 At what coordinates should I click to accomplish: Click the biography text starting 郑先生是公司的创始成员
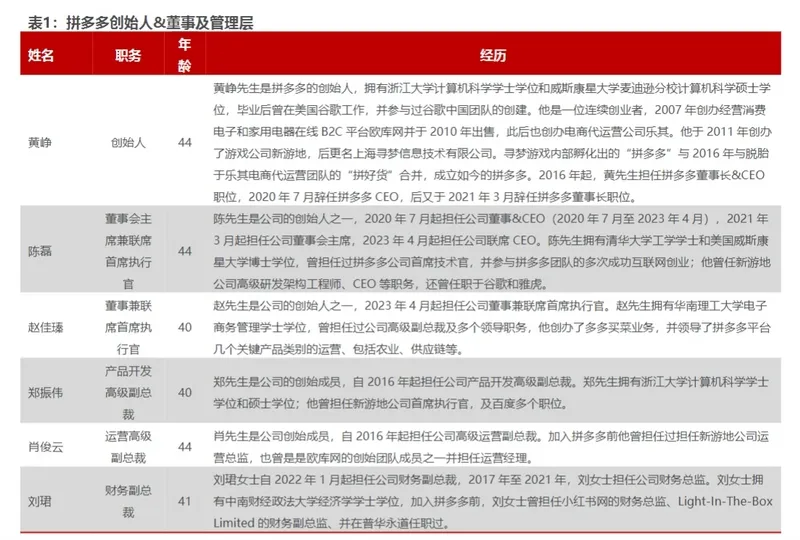click(x=491, y=392)
